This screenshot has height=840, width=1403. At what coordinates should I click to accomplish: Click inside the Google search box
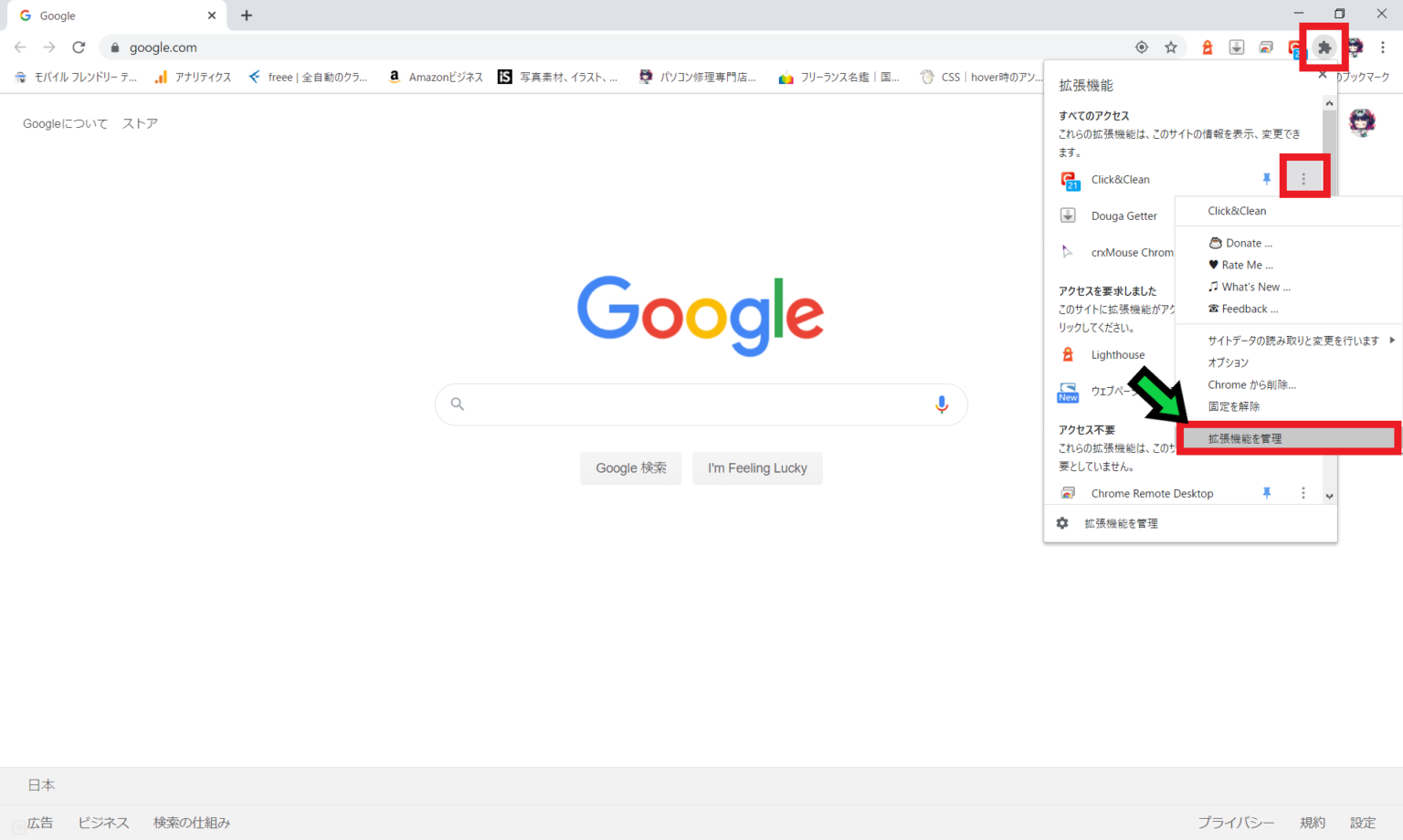pos(694,404)
